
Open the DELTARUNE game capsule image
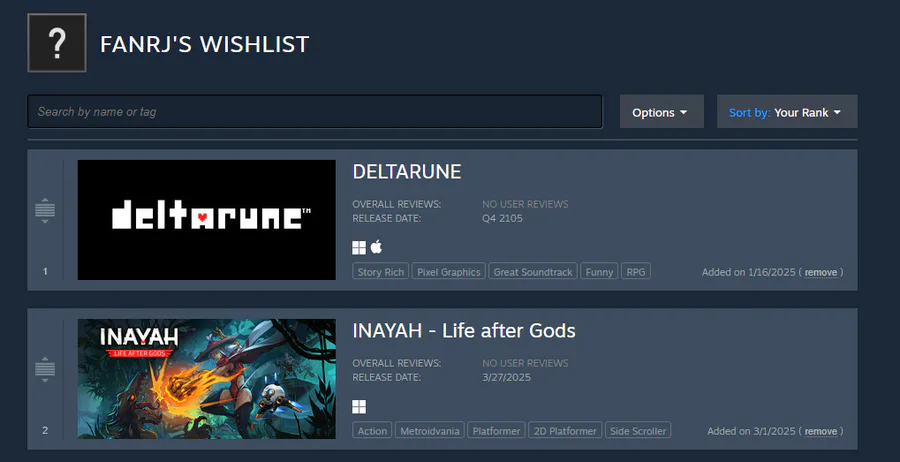tap(207, 220)
